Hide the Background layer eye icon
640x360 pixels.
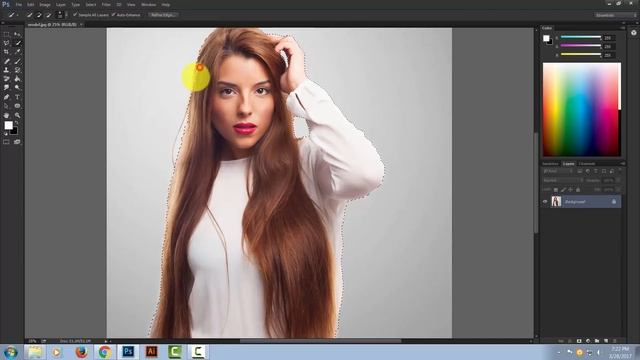pyautogui.click(x=545, y=202)
